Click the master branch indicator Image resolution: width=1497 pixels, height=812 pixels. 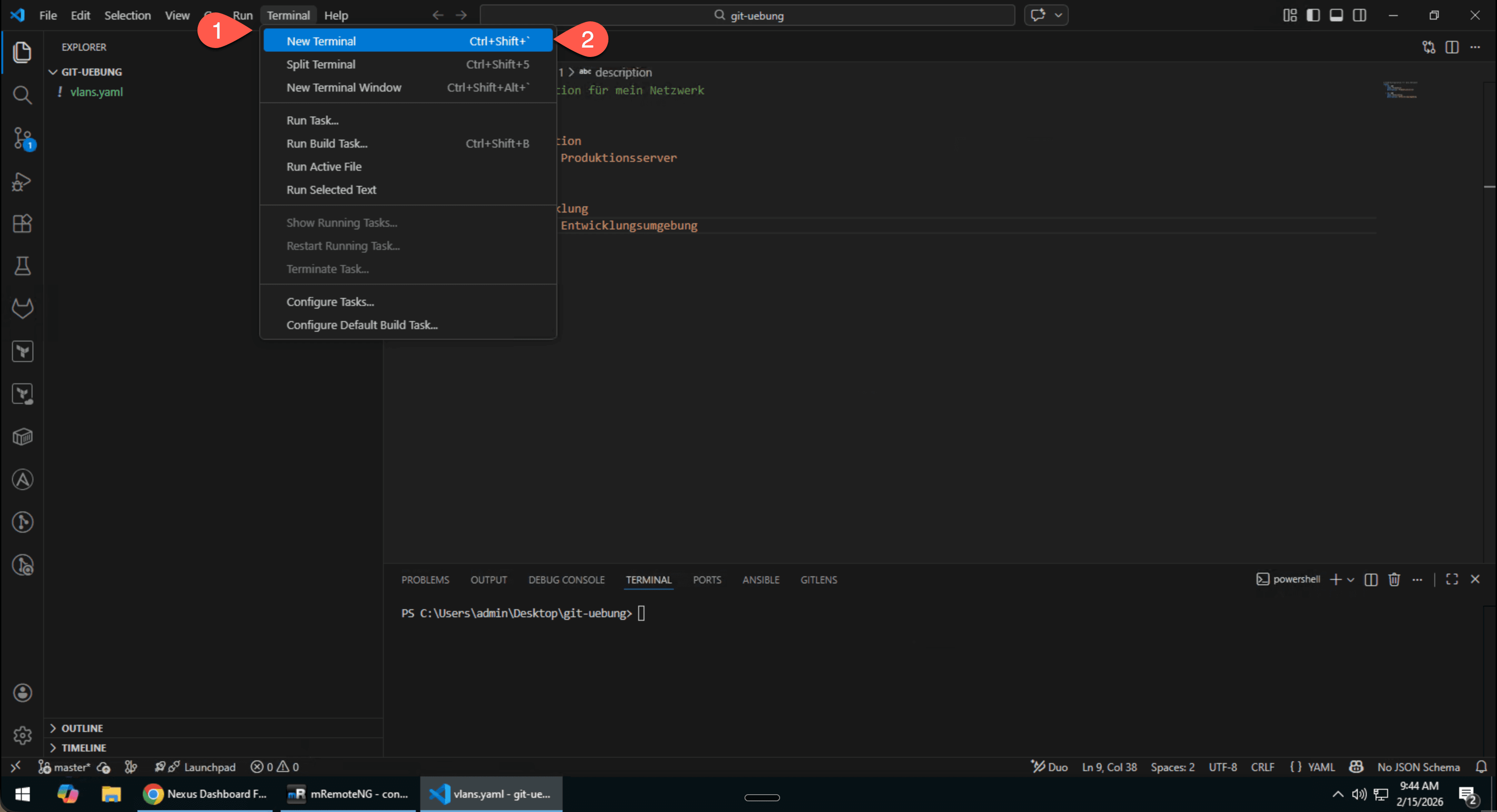64,767
